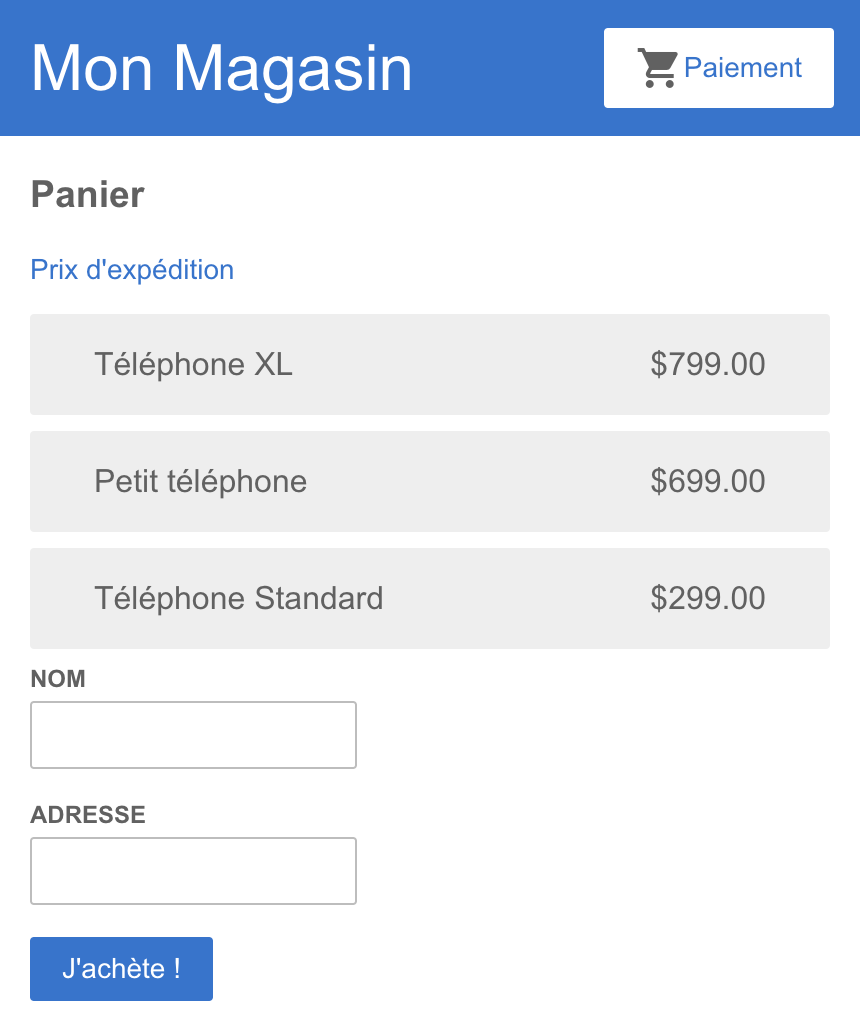Click the ADRESSE field label
This screenshot has height=1022, width=860.
(88, 815)
